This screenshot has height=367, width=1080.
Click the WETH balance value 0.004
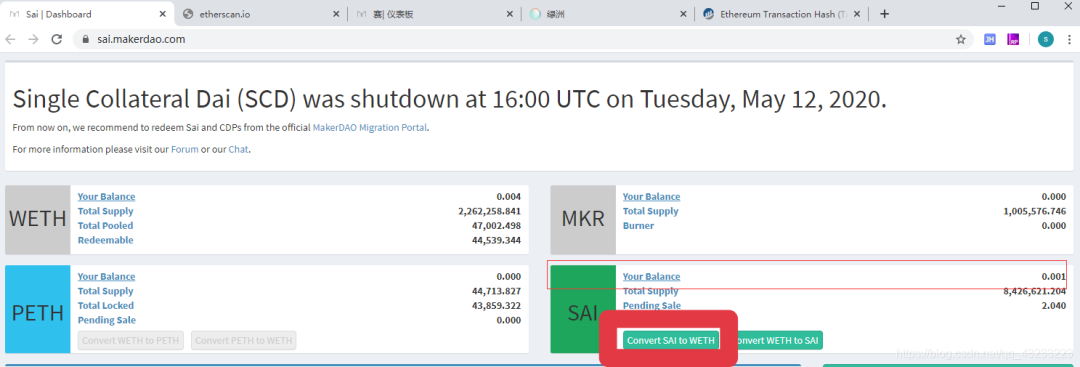point(509,196)
